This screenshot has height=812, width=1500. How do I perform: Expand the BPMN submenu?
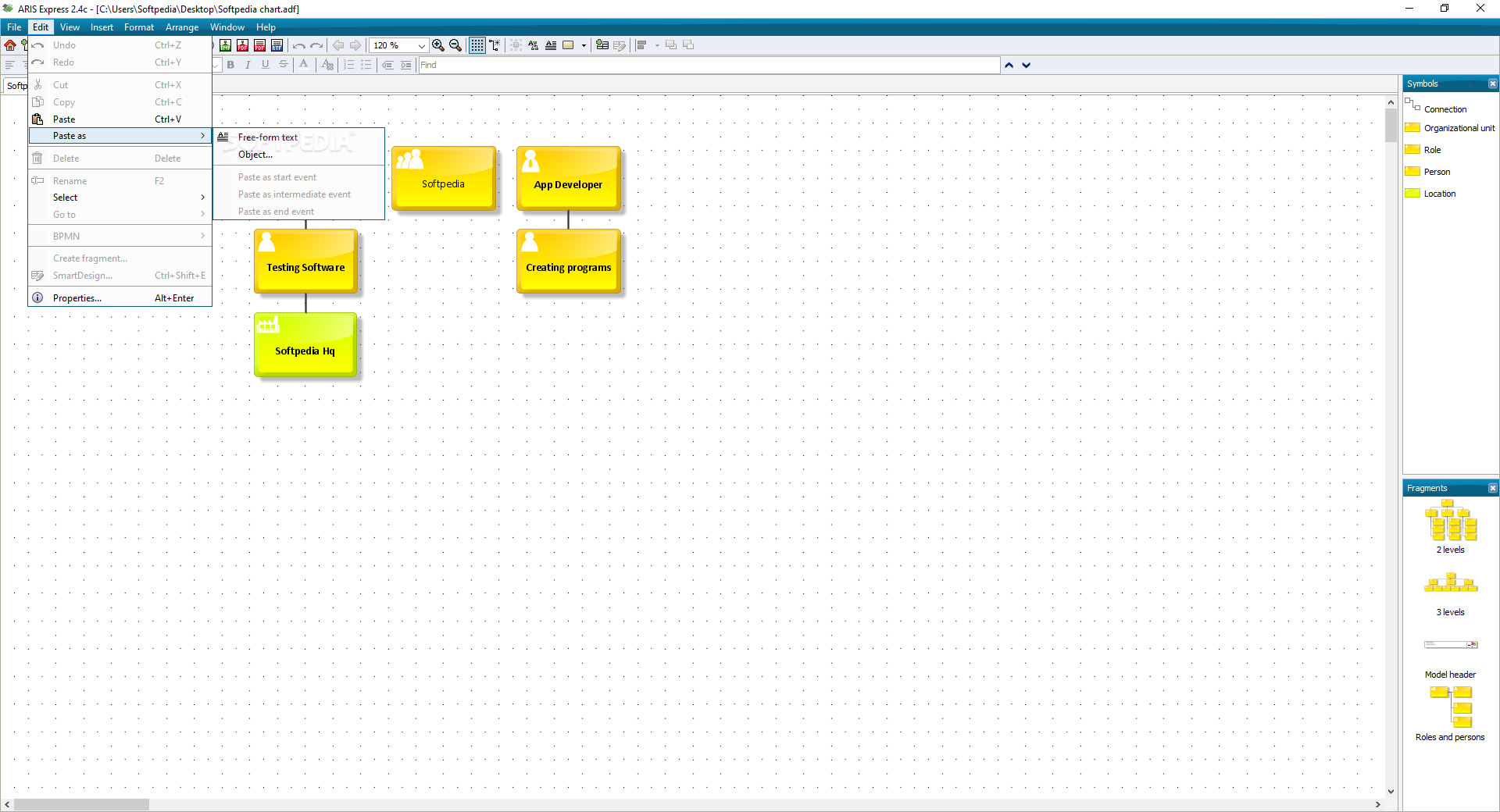(x=120, y=236)
